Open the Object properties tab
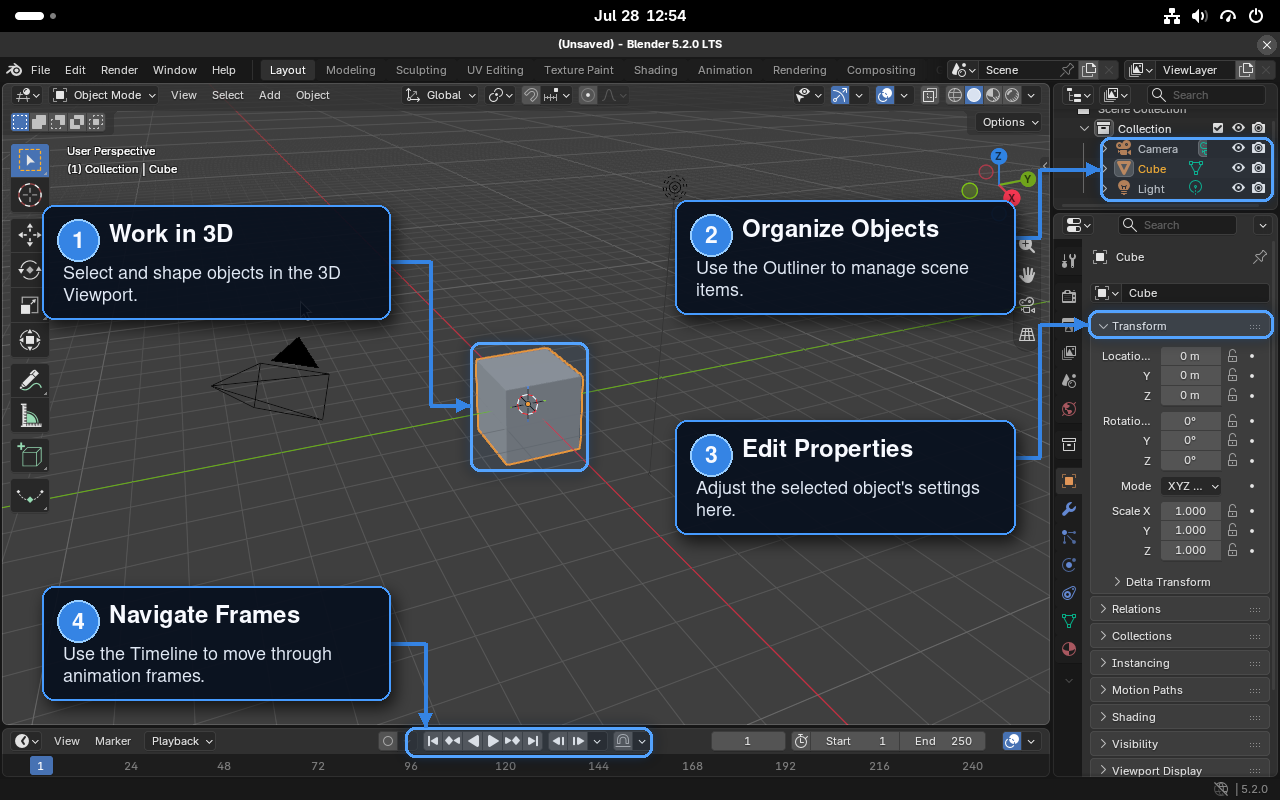1280x800 pixels. (1069, 481)
